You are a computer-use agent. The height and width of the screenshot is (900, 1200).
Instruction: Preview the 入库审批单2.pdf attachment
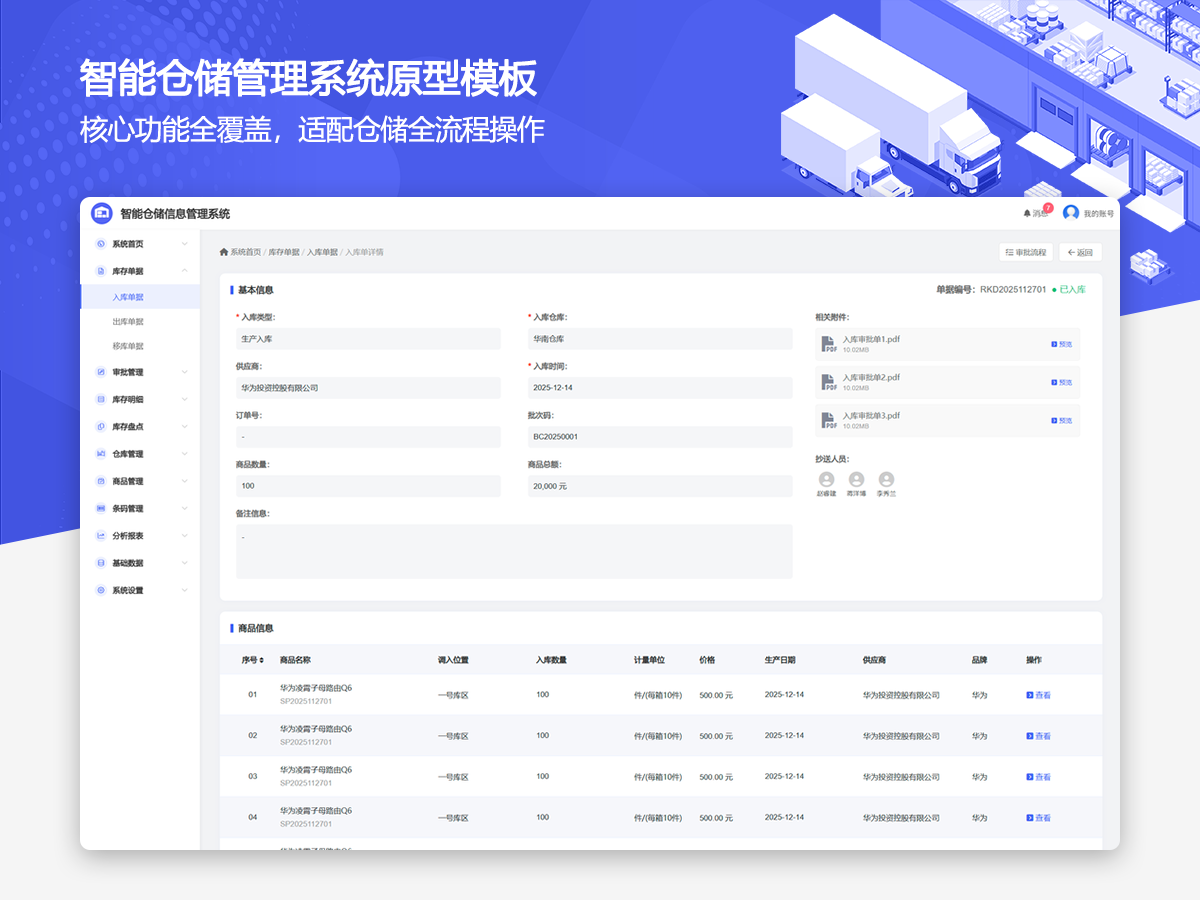[1062, 382]
